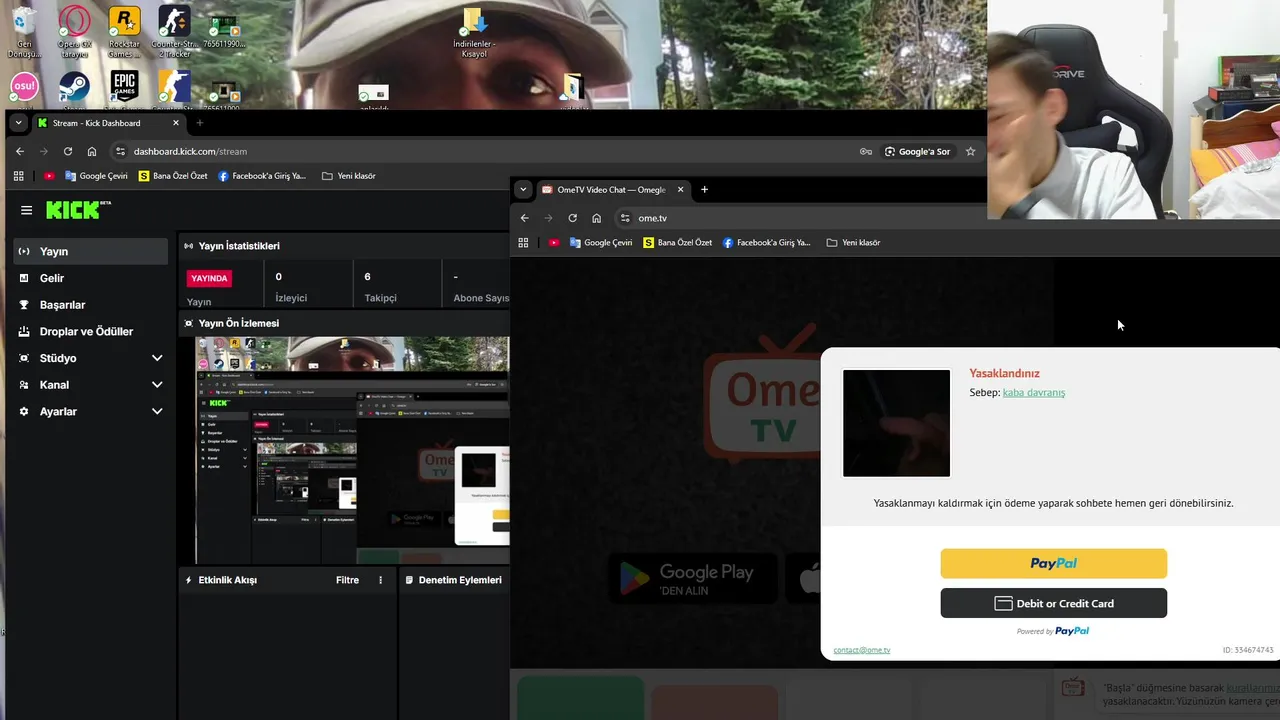1280x720 pixels.
Task: Click the home button in the Kick window
Action: pos(92,151)
